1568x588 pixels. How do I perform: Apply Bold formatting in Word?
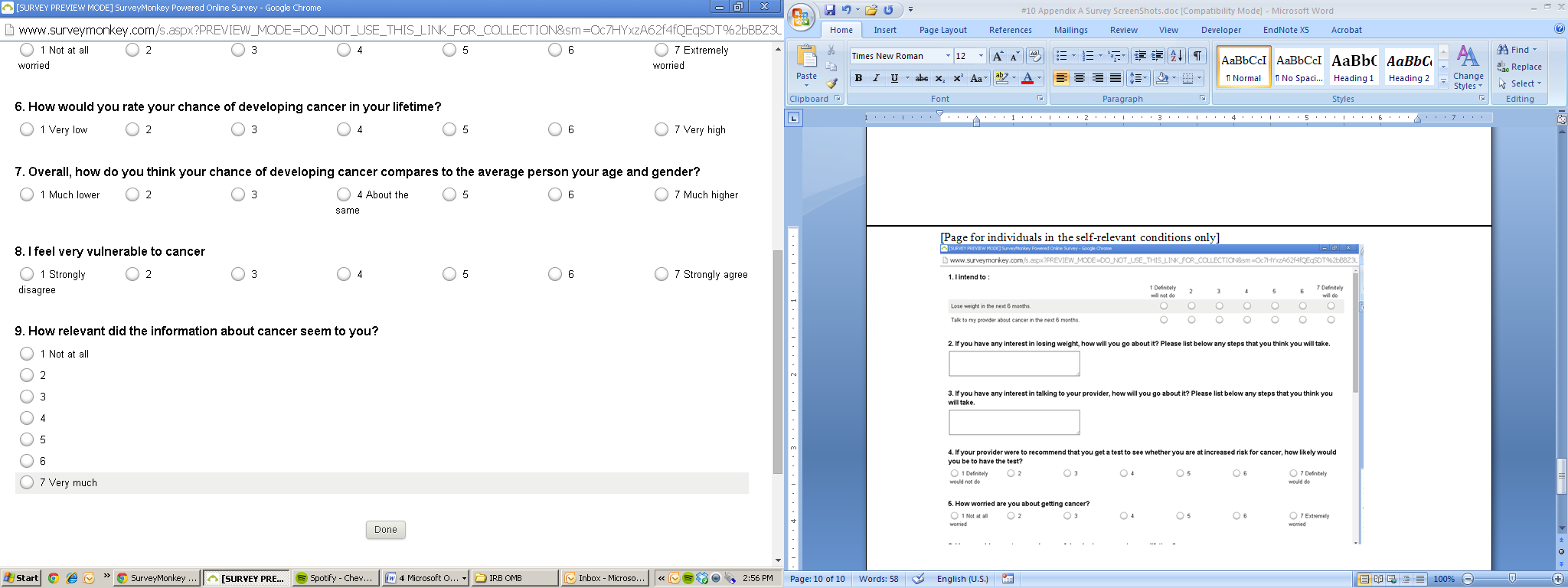858,78
